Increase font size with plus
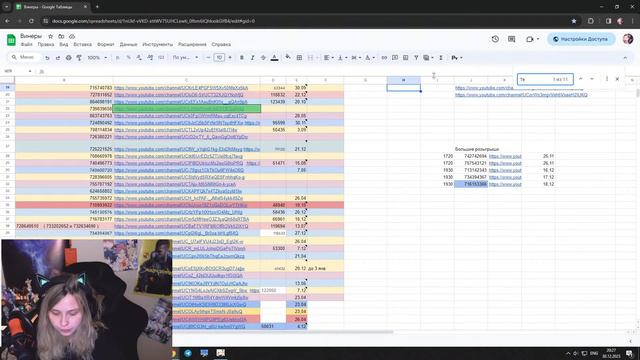 click(x=230, y=58)
